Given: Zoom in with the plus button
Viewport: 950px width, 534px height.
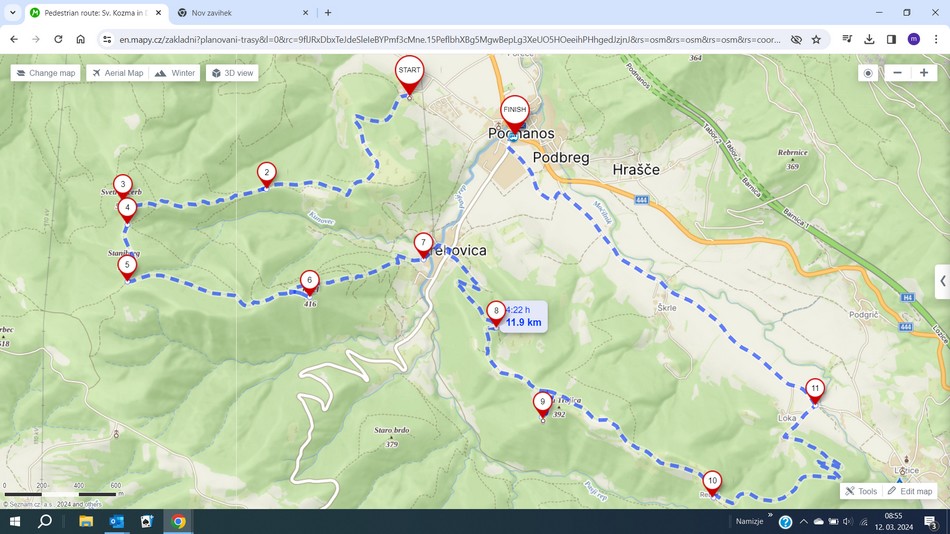Looking at the screenshot, I should [924, 73].
